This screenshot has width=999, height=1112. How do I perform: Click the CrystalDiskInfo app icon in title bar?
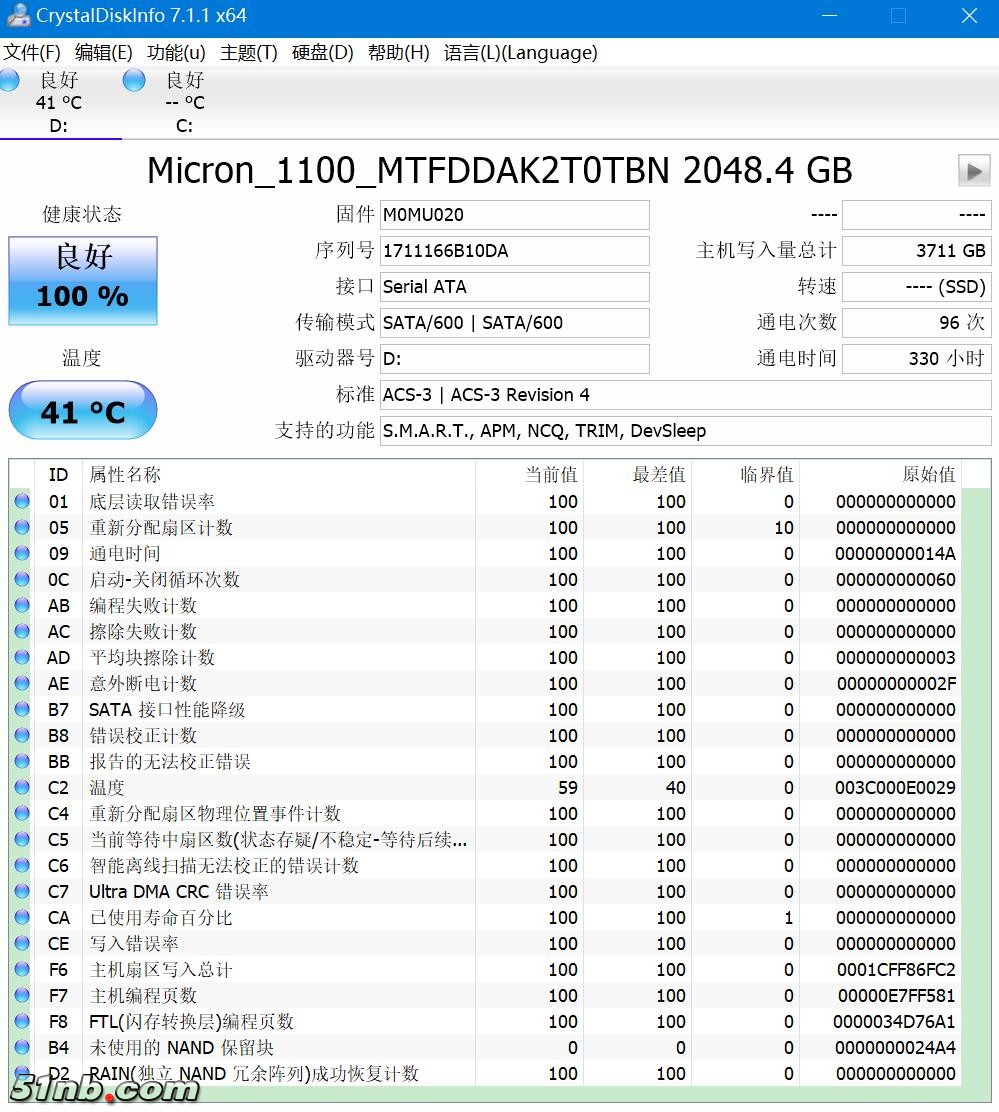[x=17, y=16]
